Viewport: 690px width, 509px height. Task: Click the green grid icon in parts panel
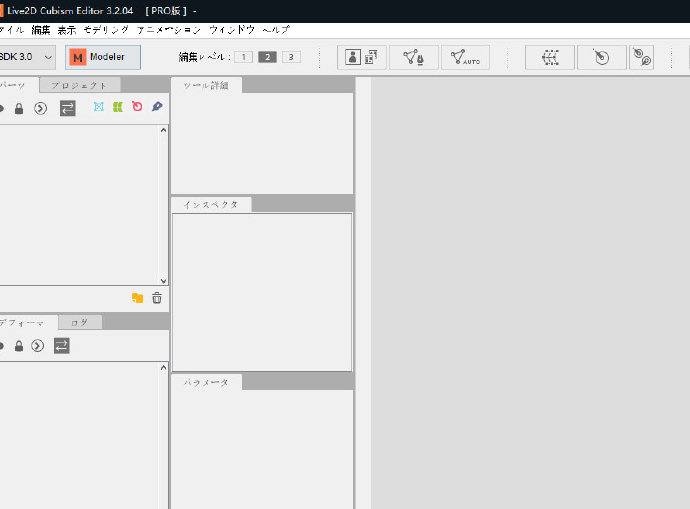tap(118, 107)
